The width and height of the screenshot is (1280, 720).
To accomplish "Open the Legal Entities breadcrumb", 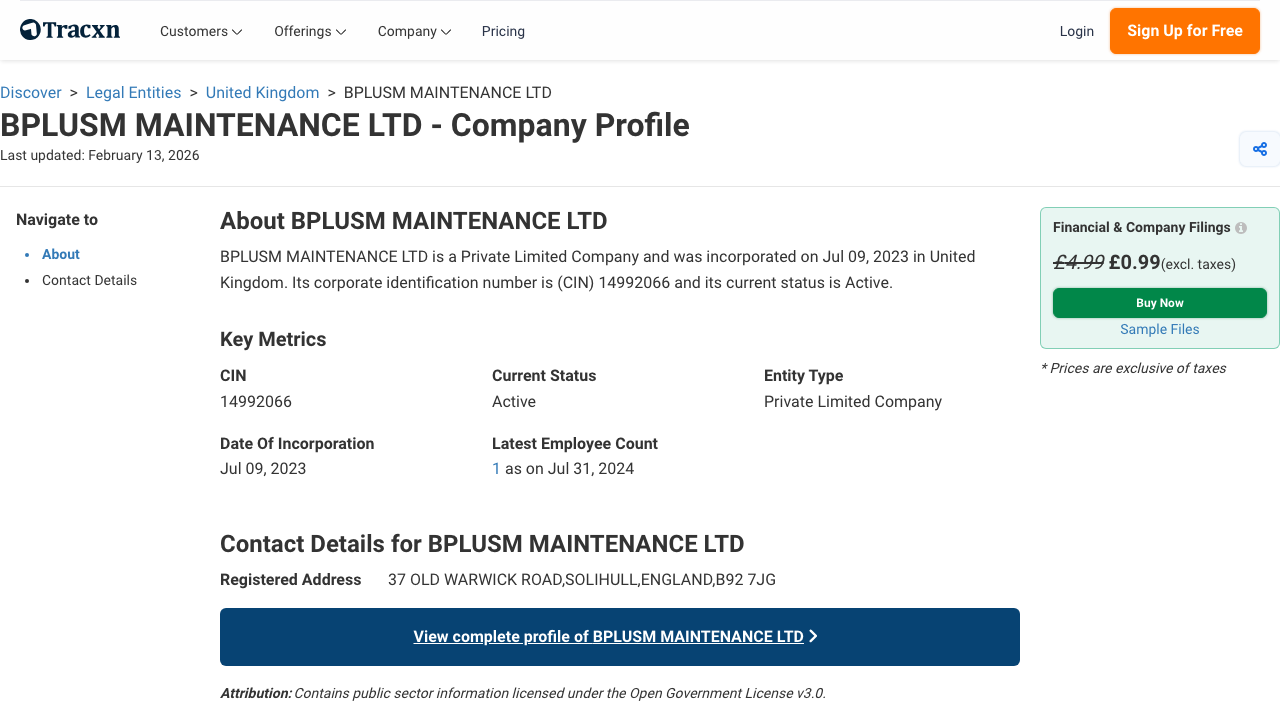I will pyautogui.click(x=133, y=92).
